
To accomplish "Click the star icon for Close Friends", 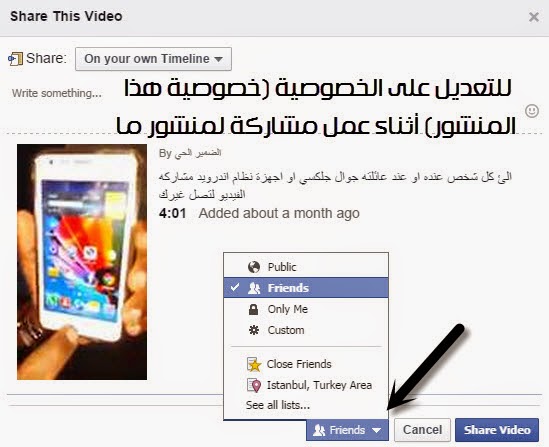I will tap(254, 364).
